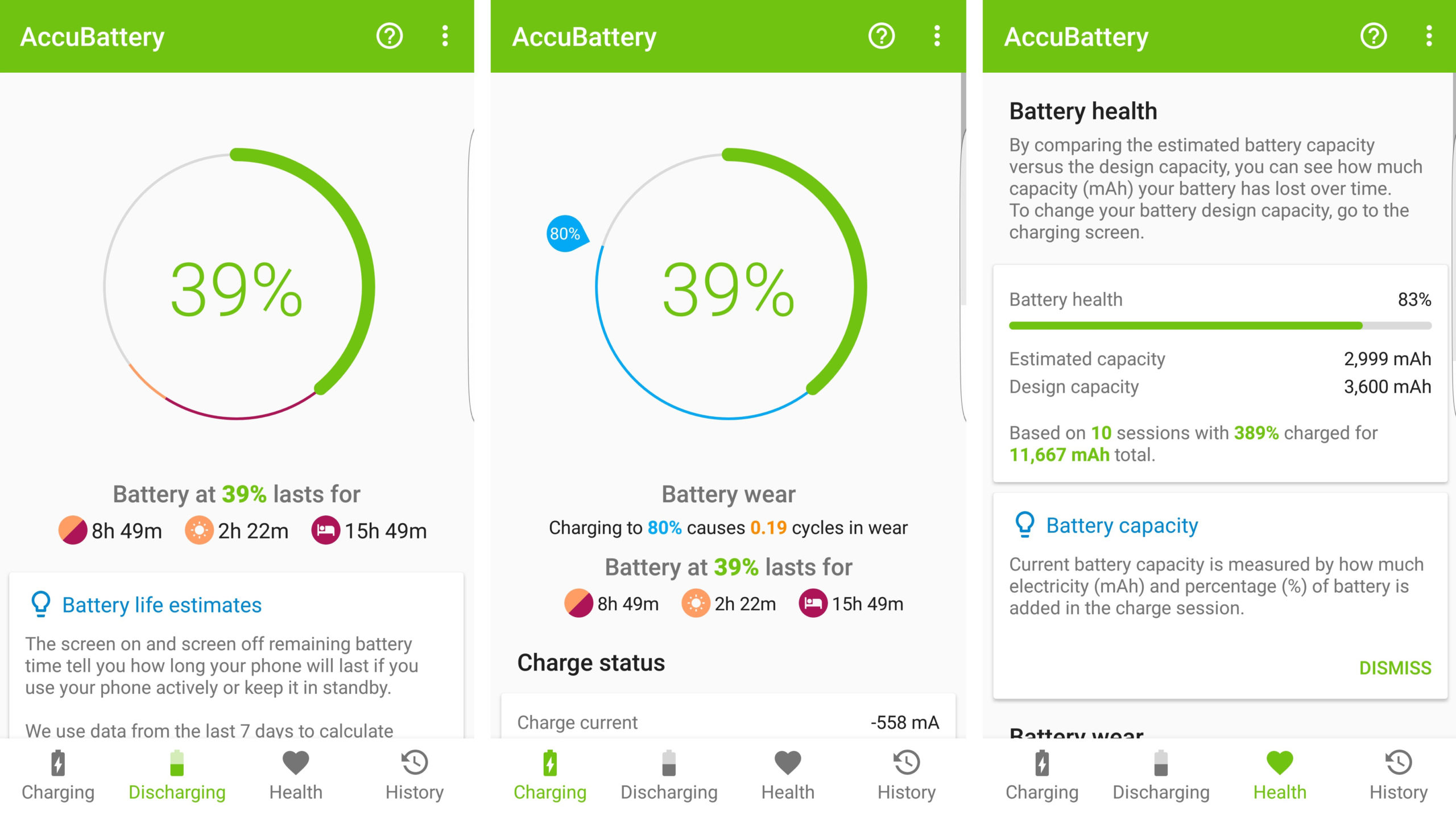Tap the green highlighted Charging tab
The width and height of the screenshot is (1456, 819).
point(549,776)
